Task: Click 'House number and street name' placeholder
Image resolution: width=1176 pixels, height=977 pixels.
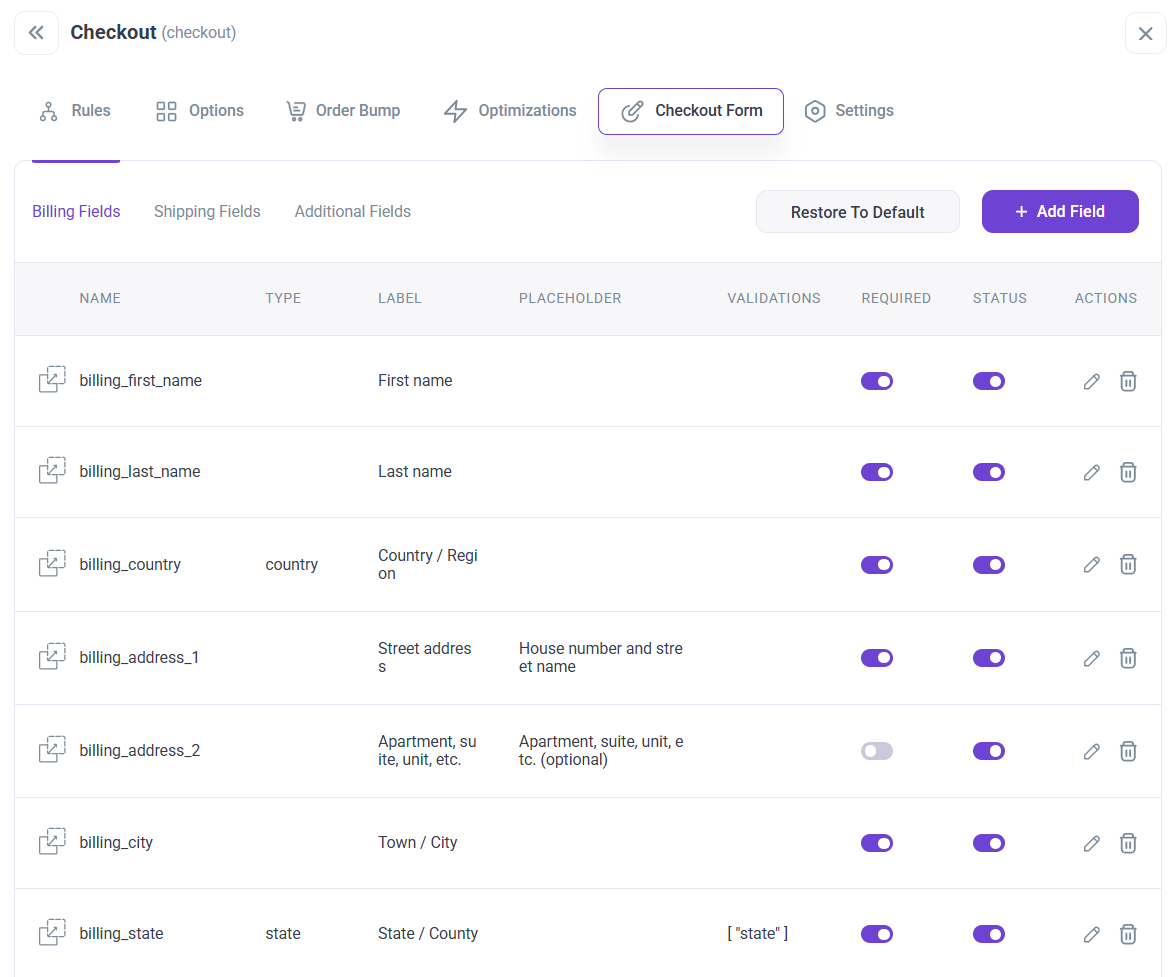Action: tap(601, 658)
